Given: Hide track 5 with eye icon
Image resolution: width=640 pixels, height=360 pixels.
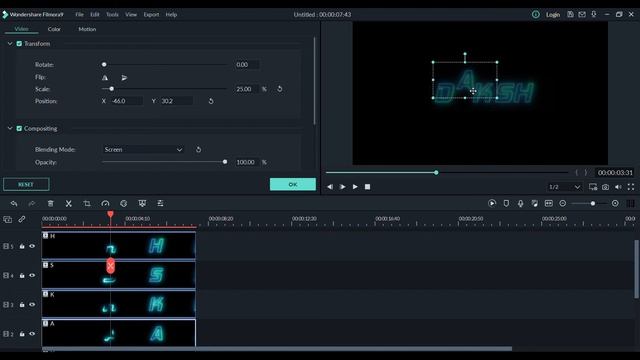Looking at the screenshot, I should pyautogui.click(x=32, y=246).
